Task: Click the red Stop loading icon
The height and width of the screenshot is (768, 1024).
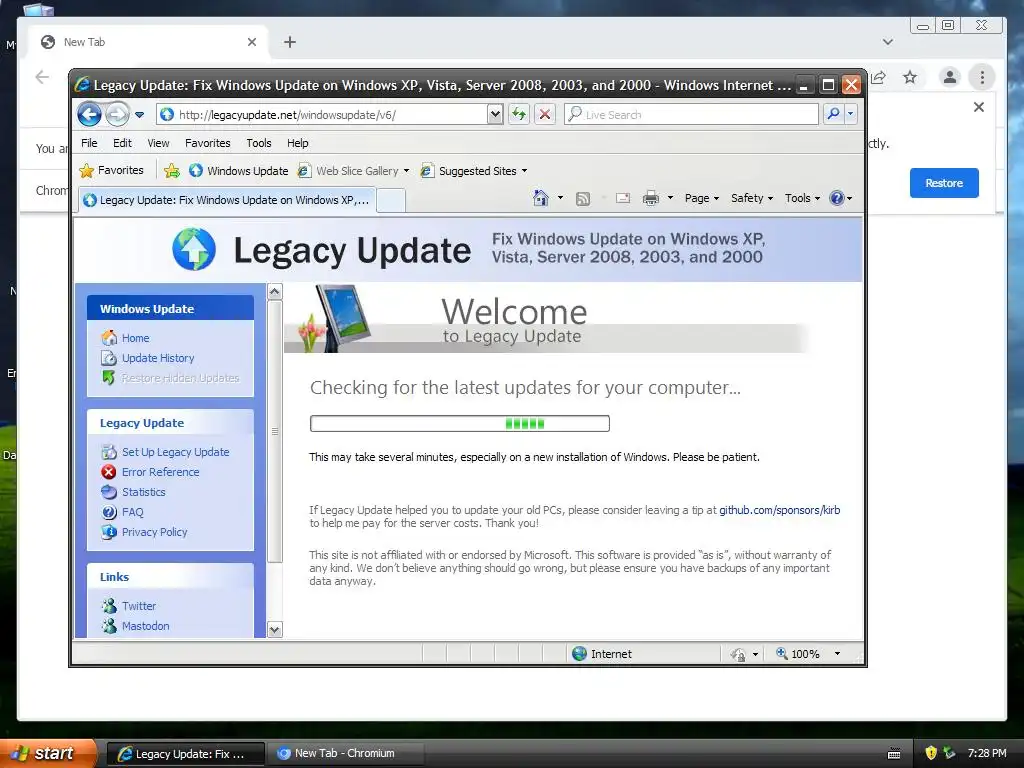Action: pyautogui.click(x=545, y=114)
